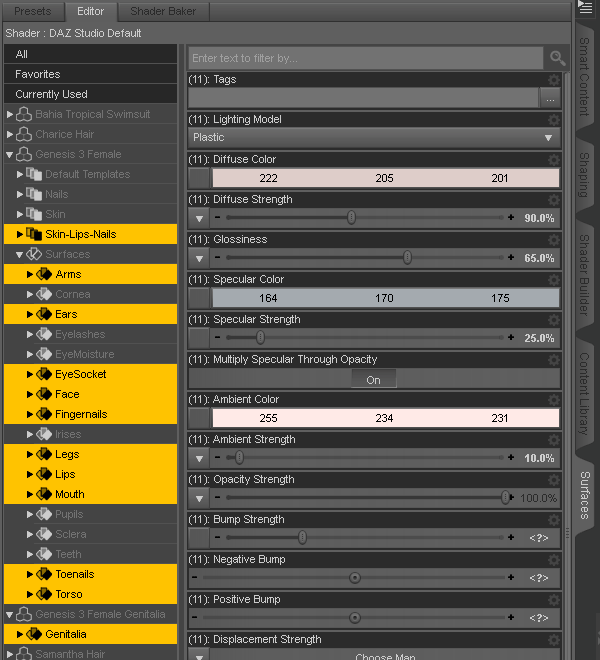Viewport: 600px width, 660px height.
Task: Collapse the Surfaces tree node
Action: click(19, 255)
